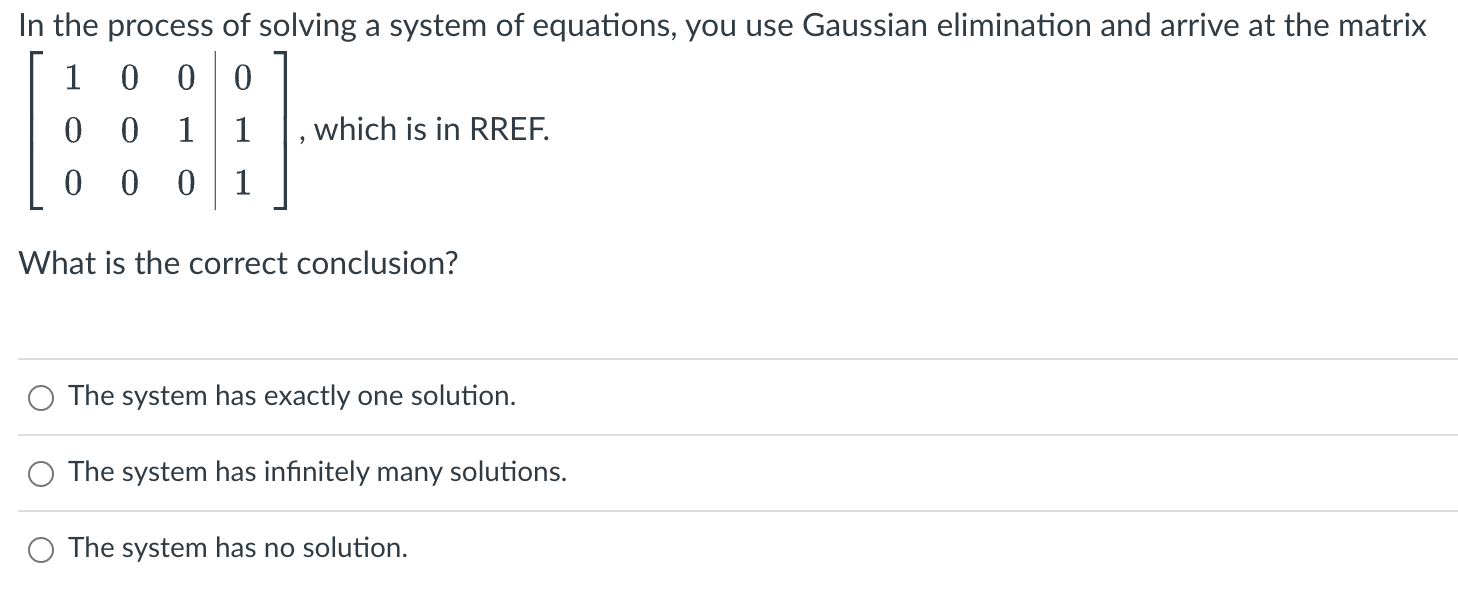Click the 1 entry in the last matrix row
Image resolution: width=1458 pixels, height=598 pixels.
[242, 184]
